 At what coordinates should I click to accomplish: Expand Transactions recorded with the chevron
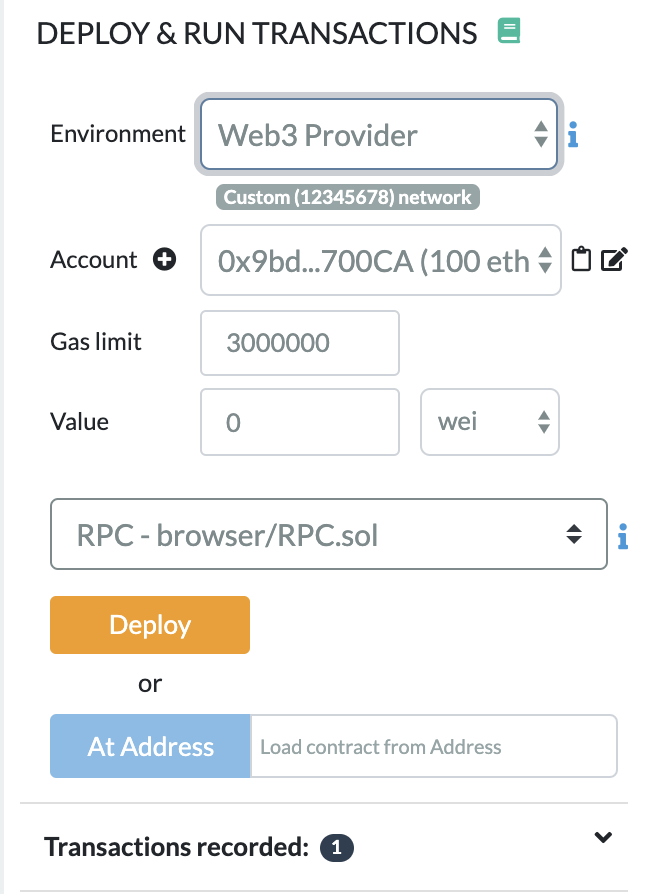(602, 838)
